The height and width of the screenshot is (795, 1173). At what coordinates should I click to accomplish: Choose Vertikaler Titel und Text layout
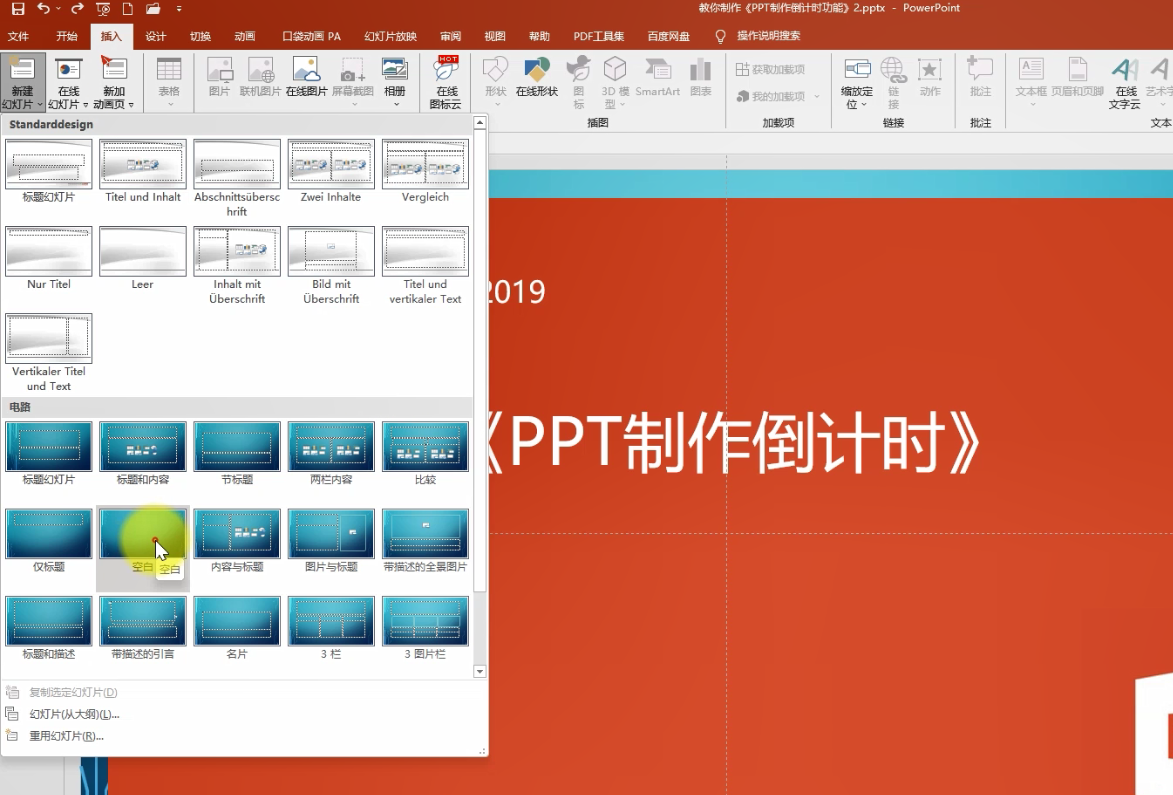tap(49, 352)
